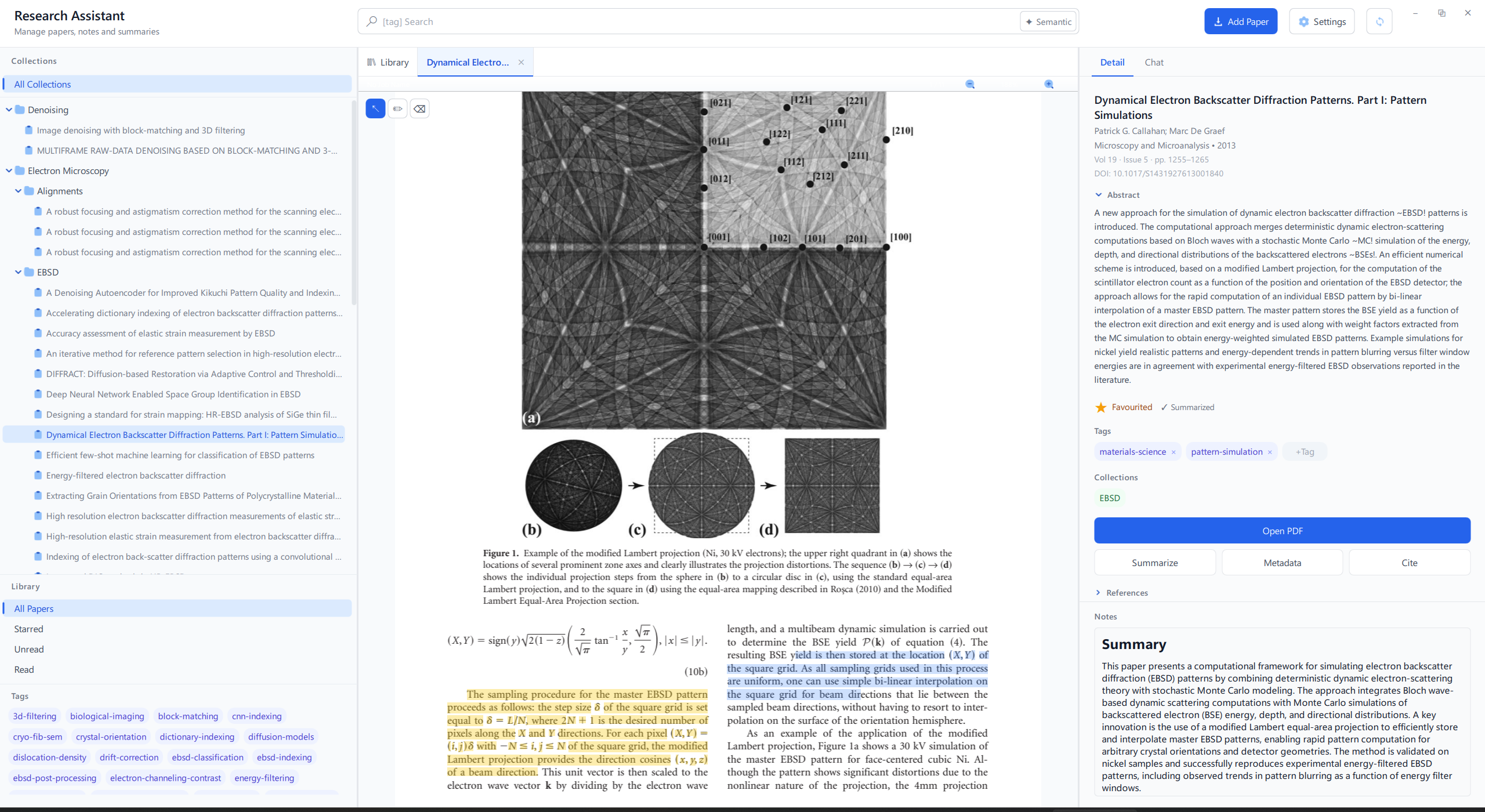1485x812 pixels.
Task: Select the cursor pointer tool
Action: 375,108
